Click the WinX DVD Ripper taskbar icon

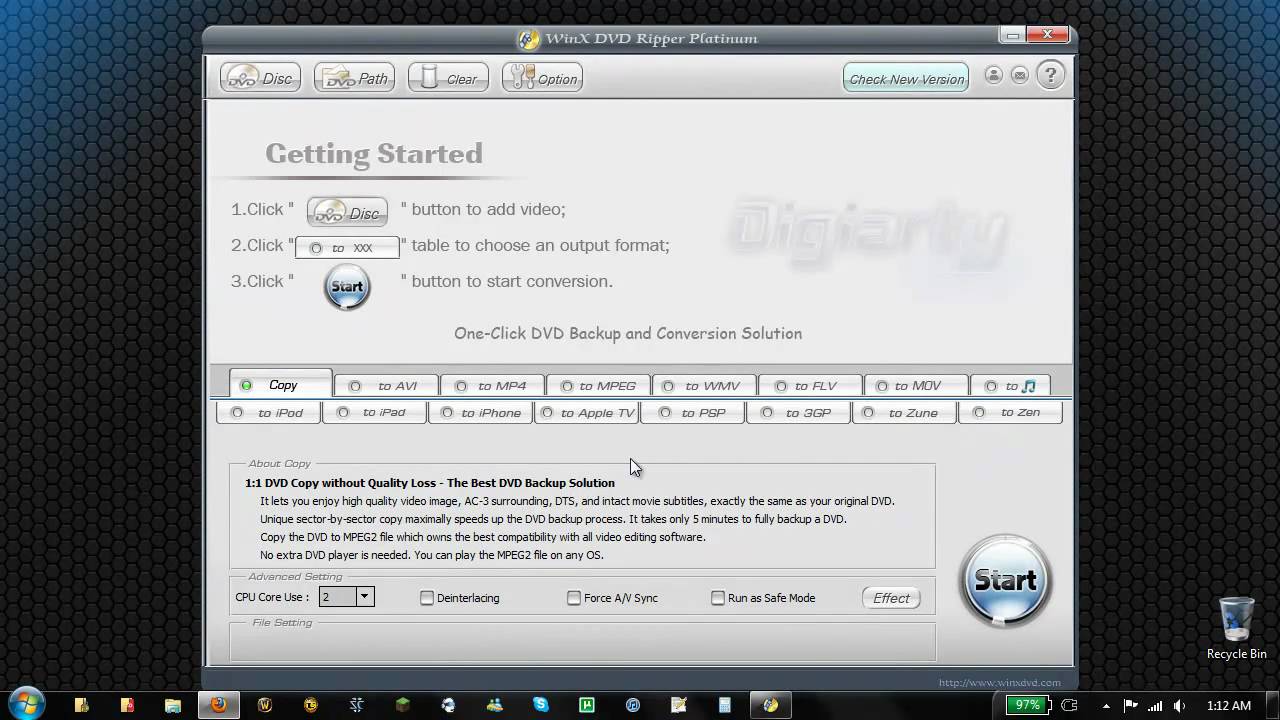770,705
